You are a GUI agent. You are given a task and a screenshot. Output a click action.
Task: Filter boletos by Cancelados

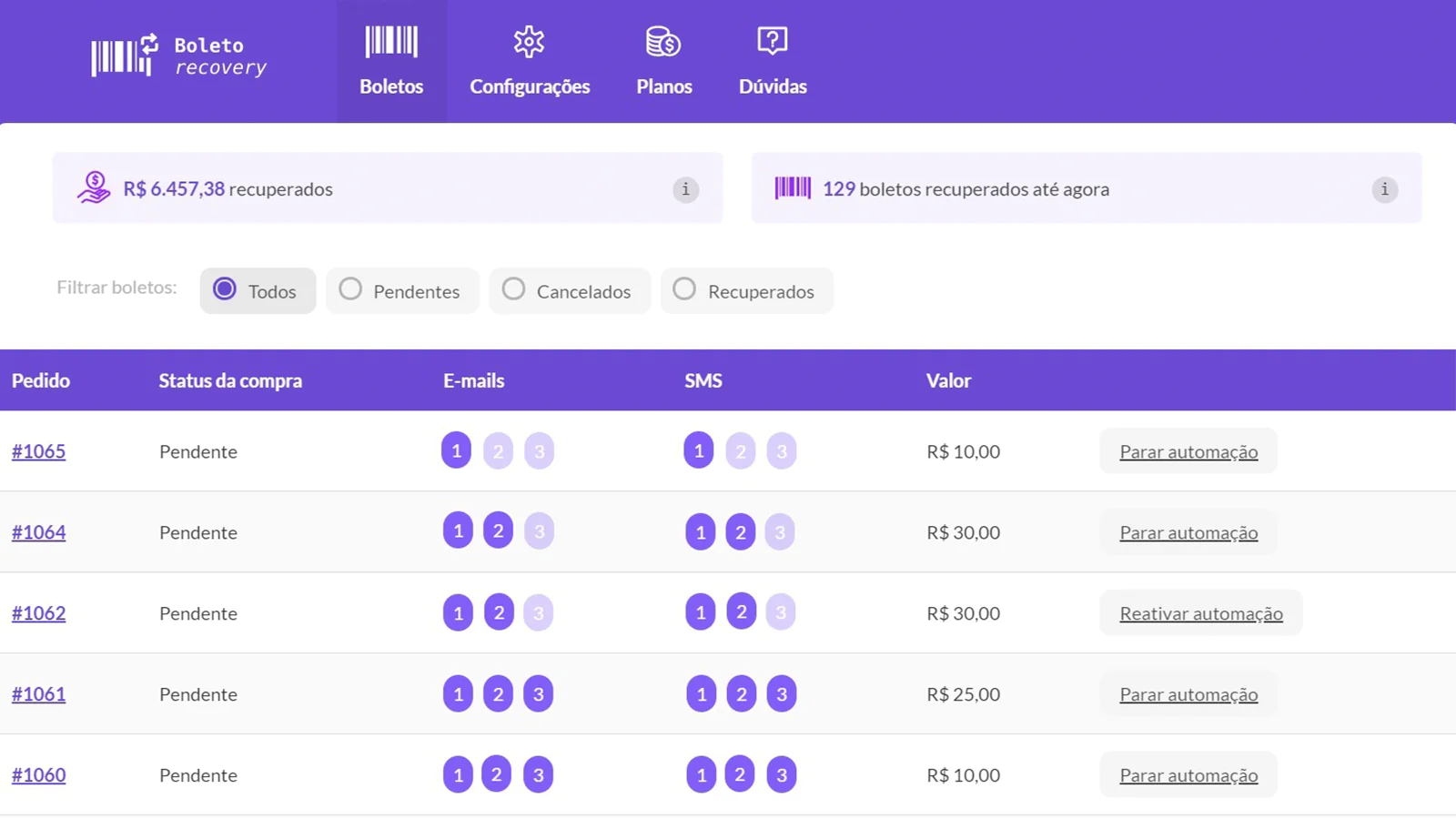tap(514, 289)
